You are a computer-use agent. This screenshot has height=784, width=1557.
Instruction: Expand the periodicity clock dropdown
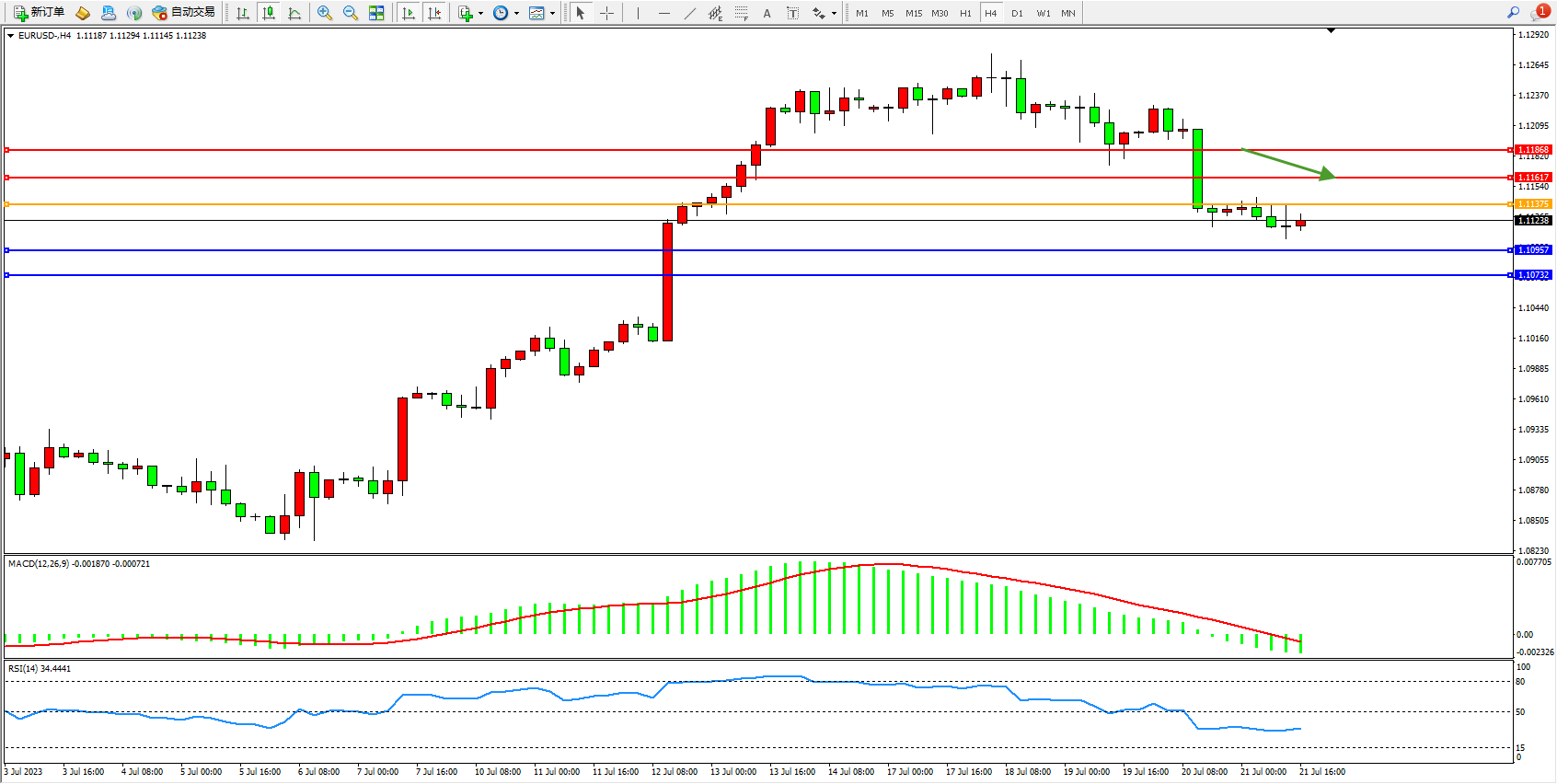pos(516,13)
